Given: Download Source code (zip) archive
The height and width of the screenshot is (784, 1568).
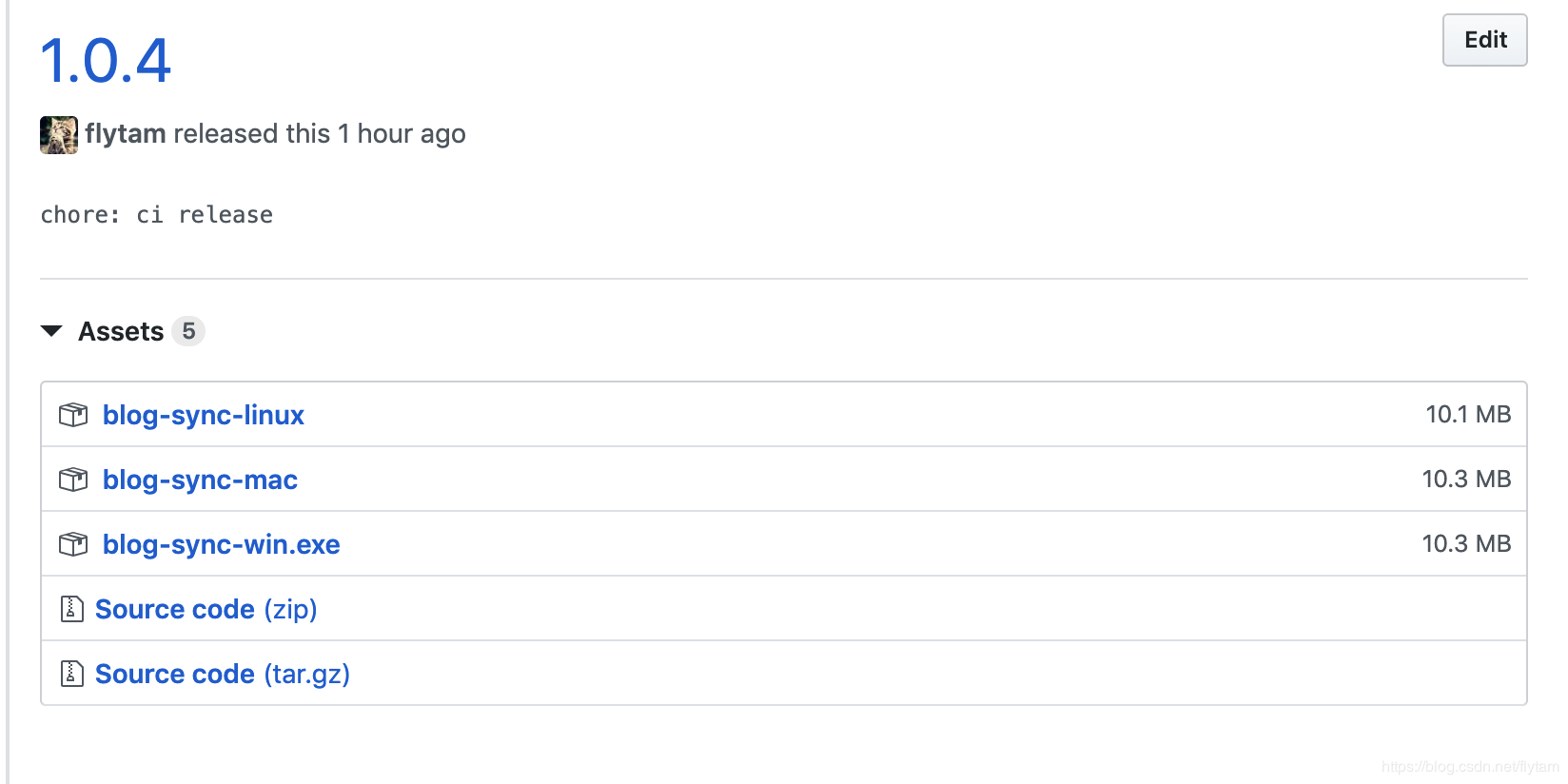Looking at the screenshot, I should (206, 609).
